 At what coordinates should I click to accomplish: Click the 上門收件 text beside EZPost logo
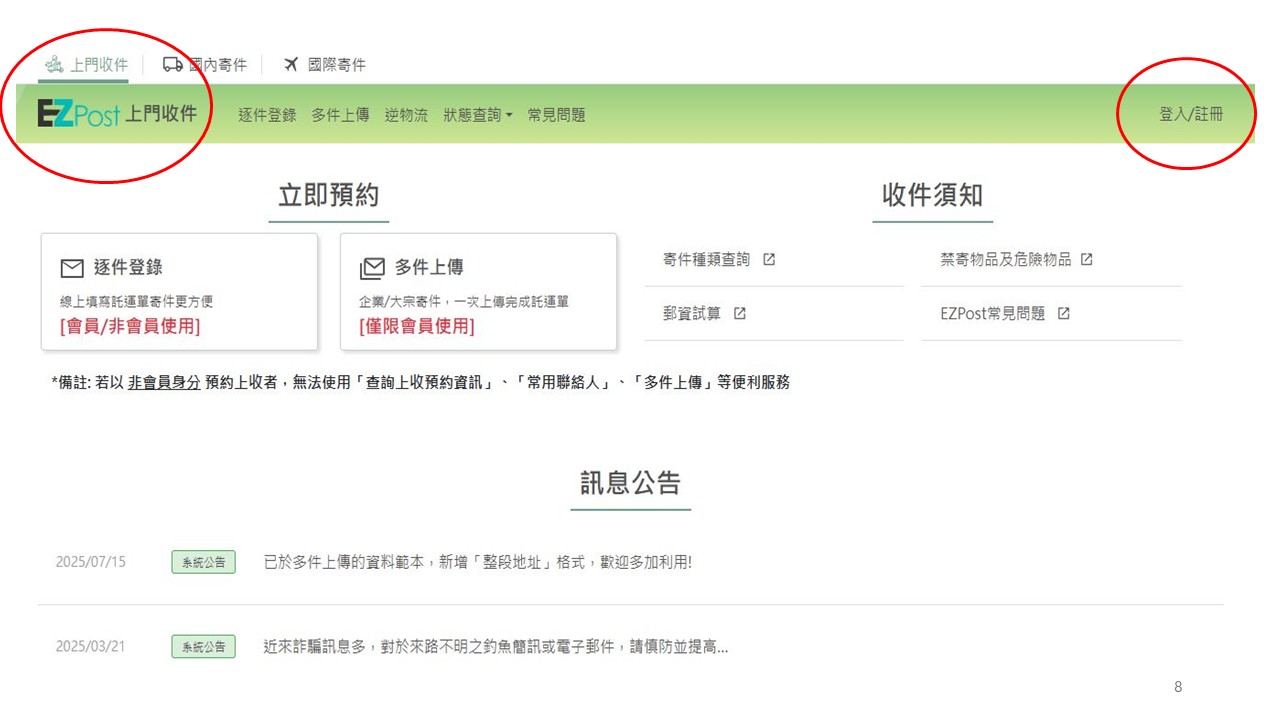click(161, 114)
